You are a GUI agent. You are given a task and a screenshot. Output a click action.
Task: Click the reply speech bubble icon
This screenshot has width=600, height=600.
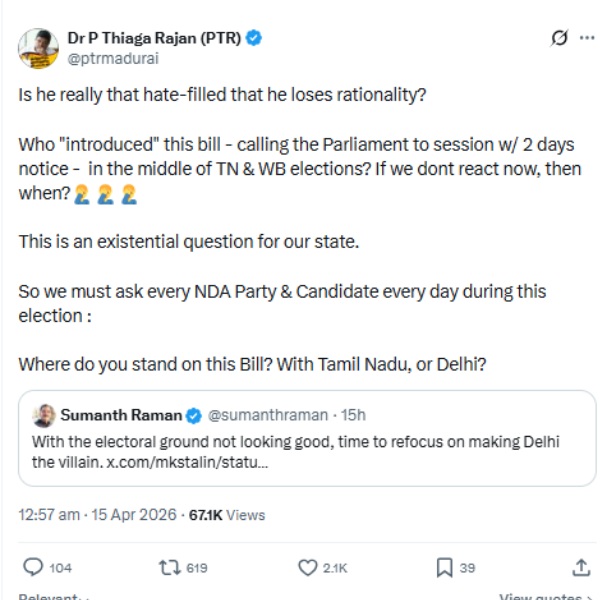pos(33,567)
